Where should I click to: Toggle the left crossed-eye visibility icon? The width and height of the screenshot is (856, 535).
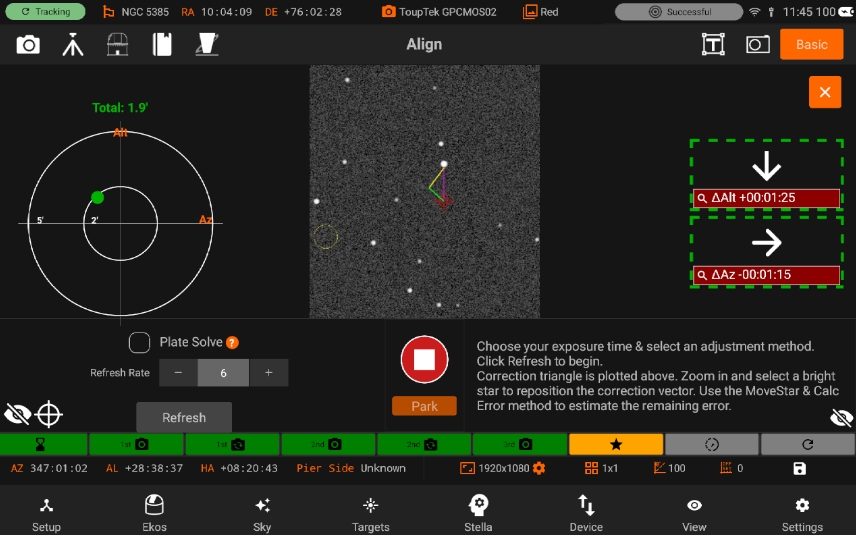[x=17, y=414]
